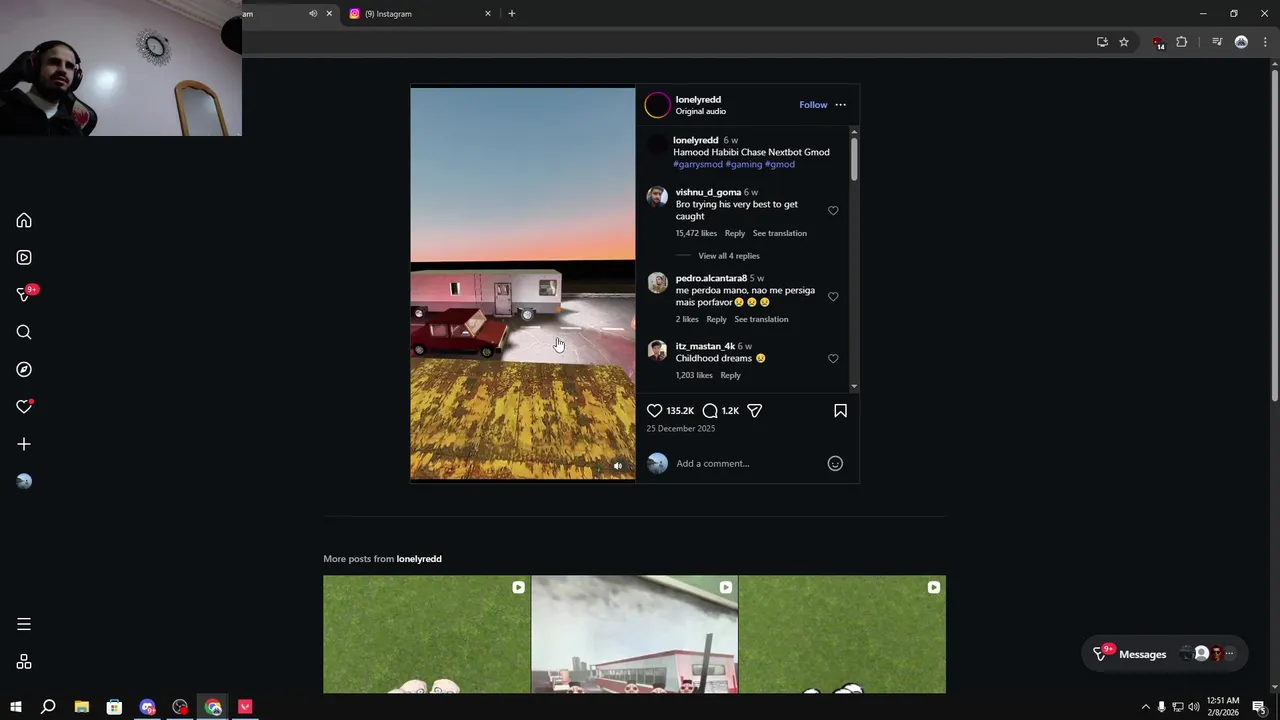
Task: Open Search in the left sidebar
Action: point(24,332)
